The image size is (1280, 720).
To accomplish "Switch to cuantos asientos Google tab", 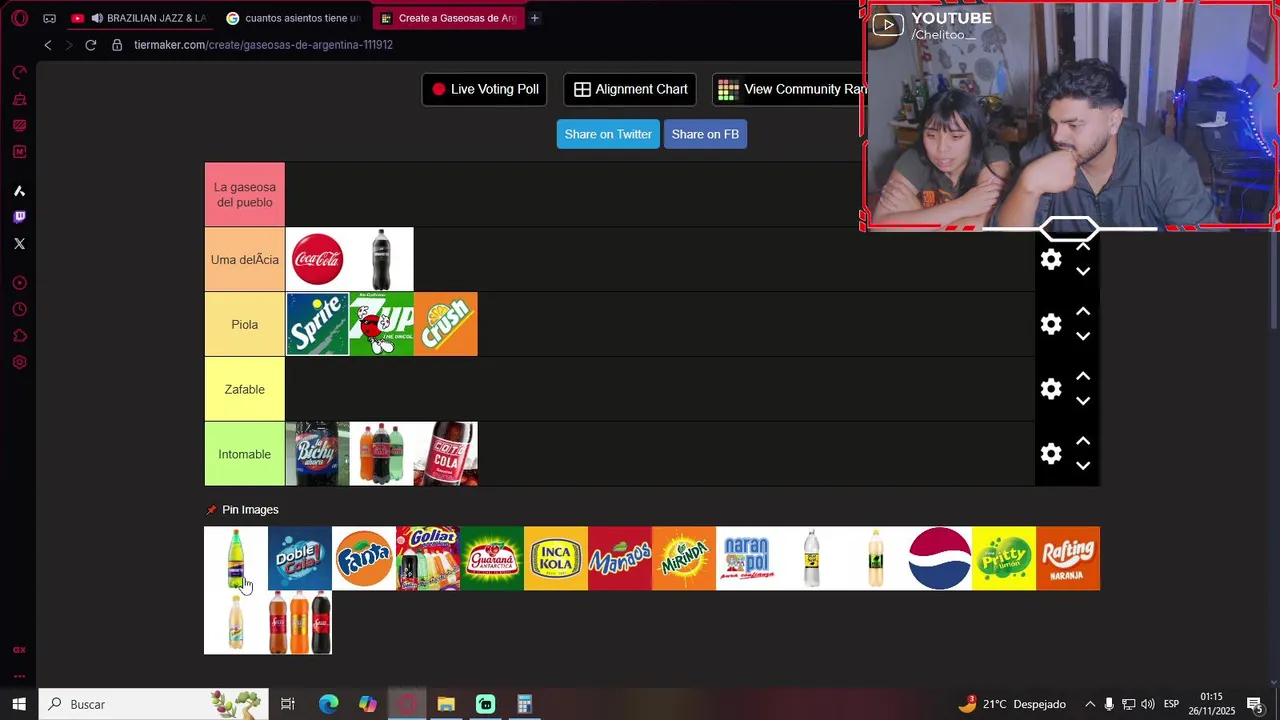I will 293,18.
